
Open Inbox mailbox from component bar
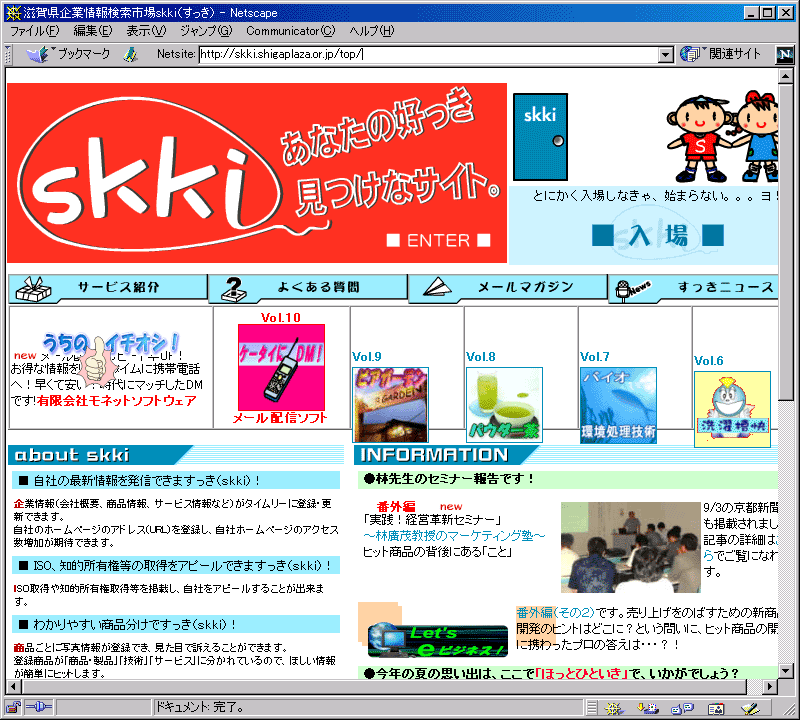tap(647, 708)
